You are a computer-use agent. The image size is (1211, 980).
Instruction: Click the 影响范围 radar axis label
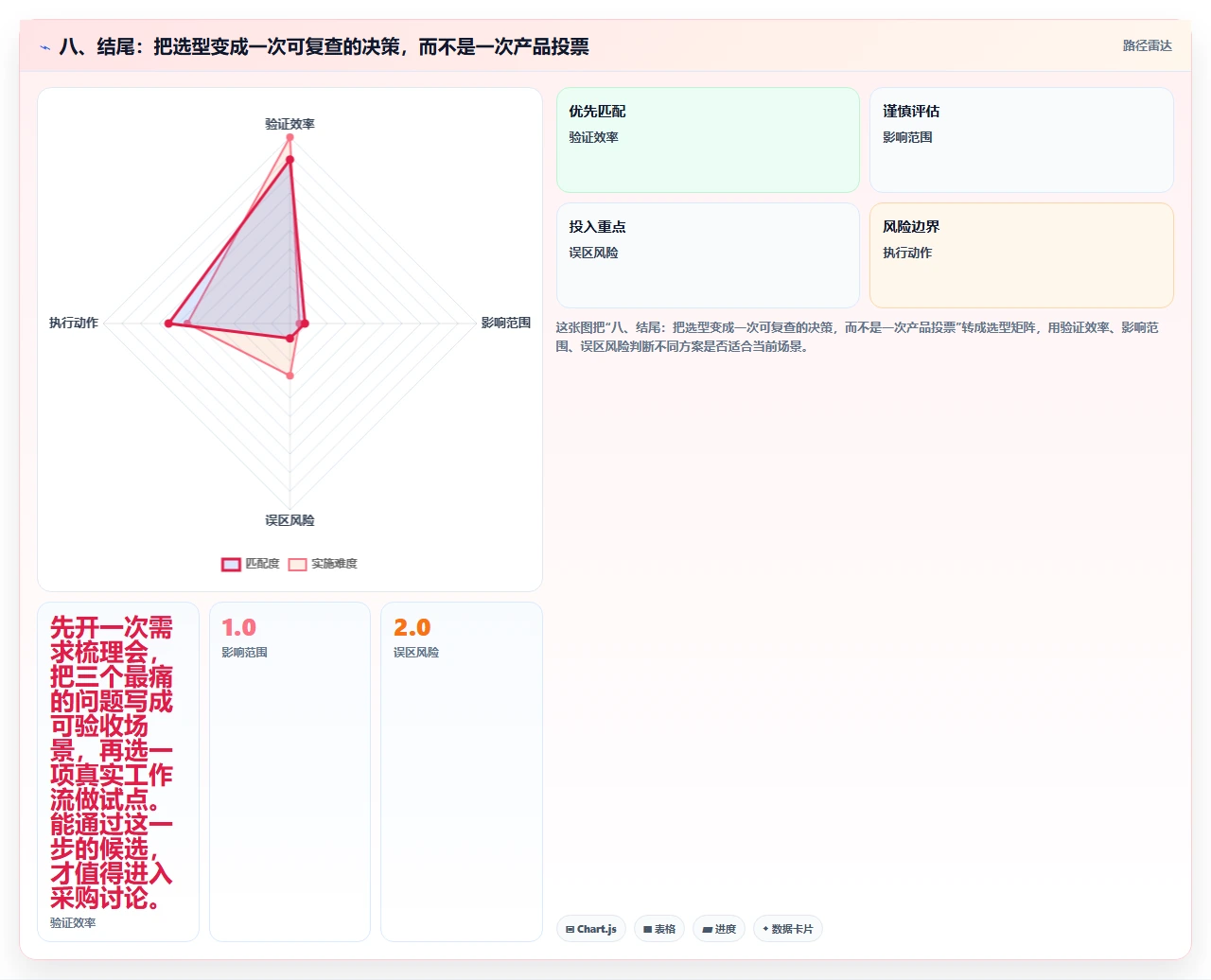[506, 323]
